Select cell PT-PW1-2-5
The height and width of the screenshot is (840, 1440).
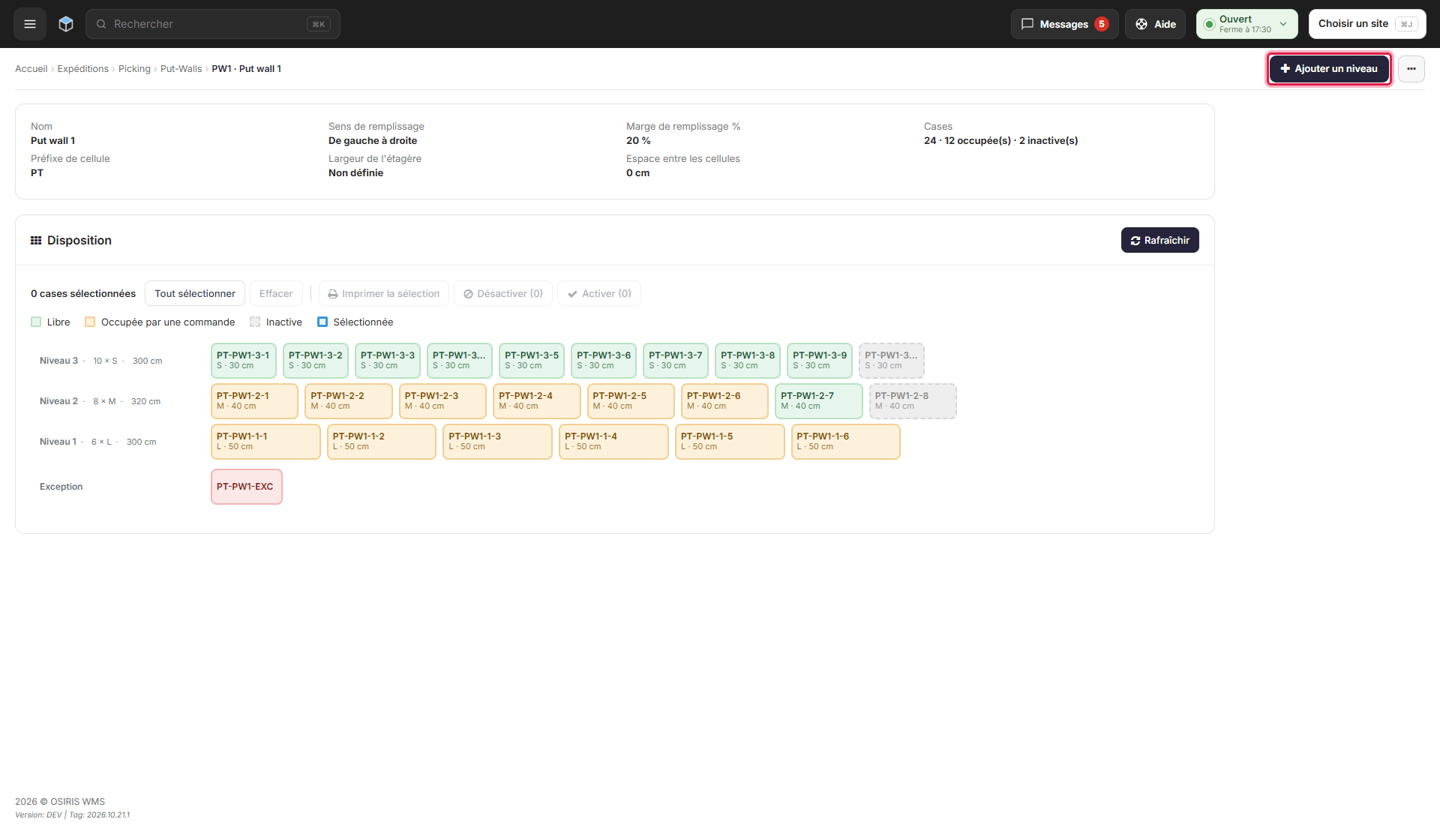pyautogui.click(x=631, y=401)
